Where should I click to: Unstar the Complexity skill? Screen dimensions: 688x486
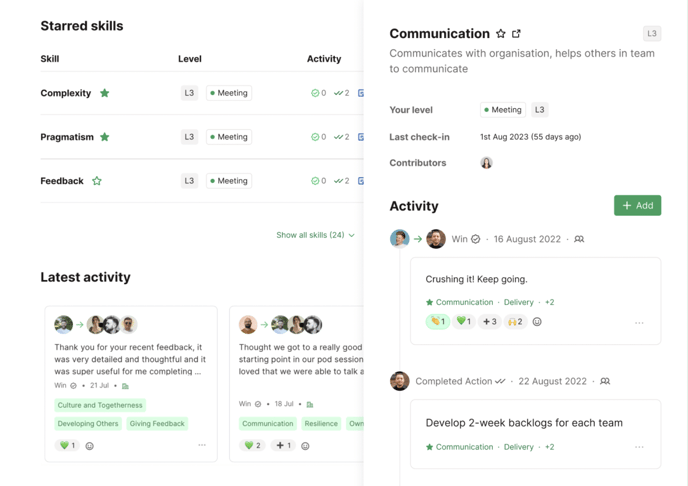click(x=105, y=93)
